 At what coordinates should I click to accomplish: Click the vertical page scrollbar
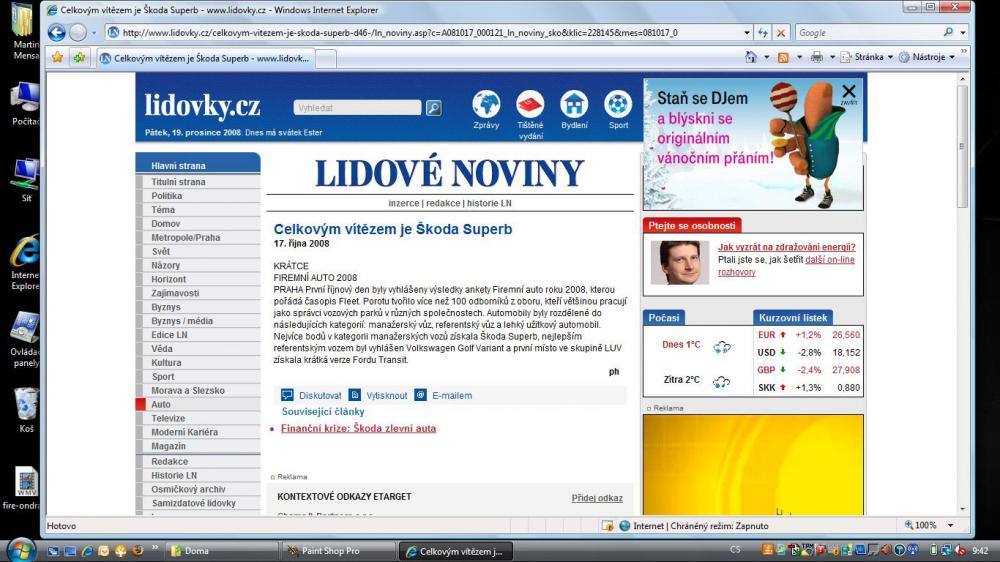962,146
